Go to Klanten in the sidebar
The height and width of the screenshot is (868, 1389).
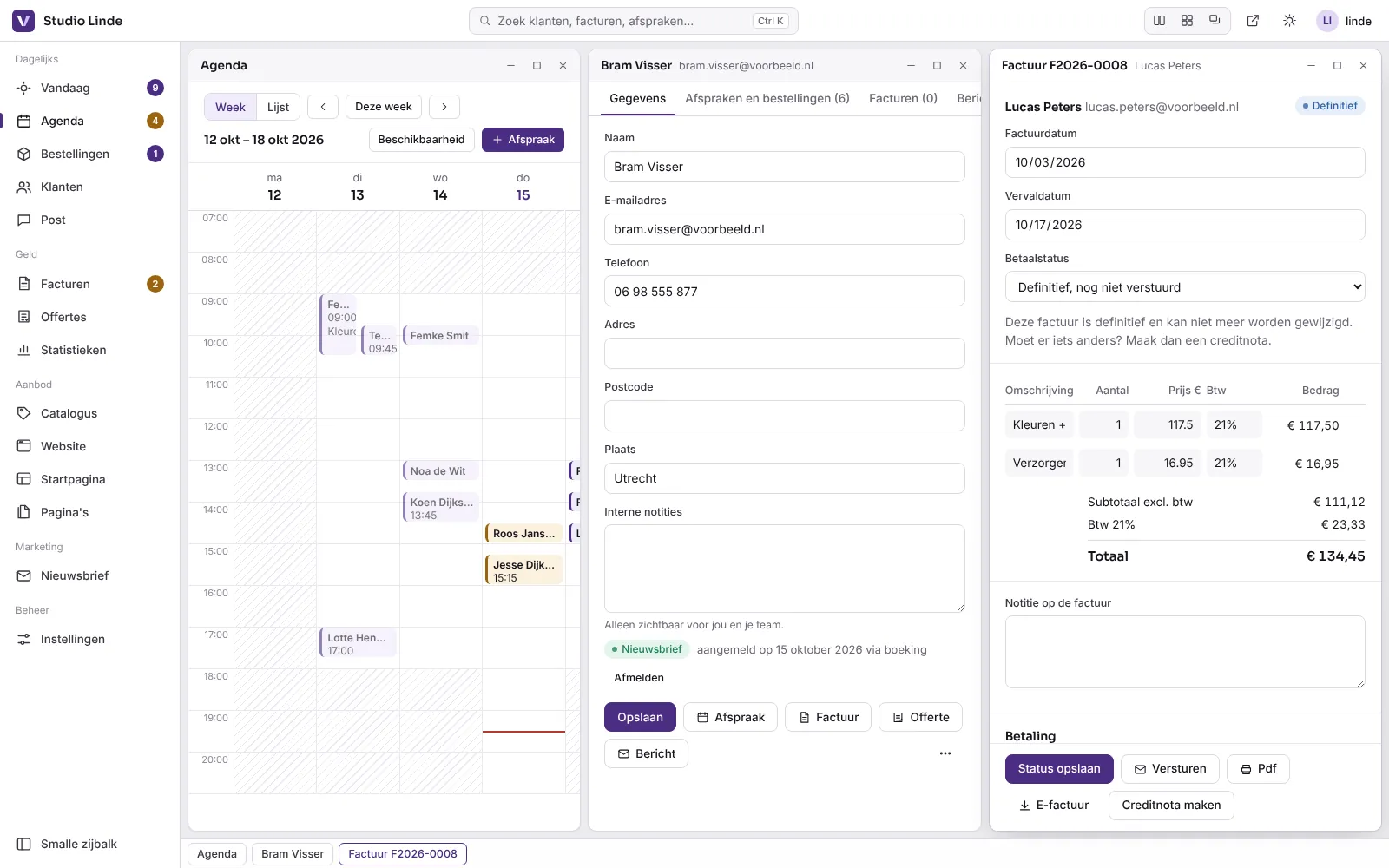(x=89, y=187)
